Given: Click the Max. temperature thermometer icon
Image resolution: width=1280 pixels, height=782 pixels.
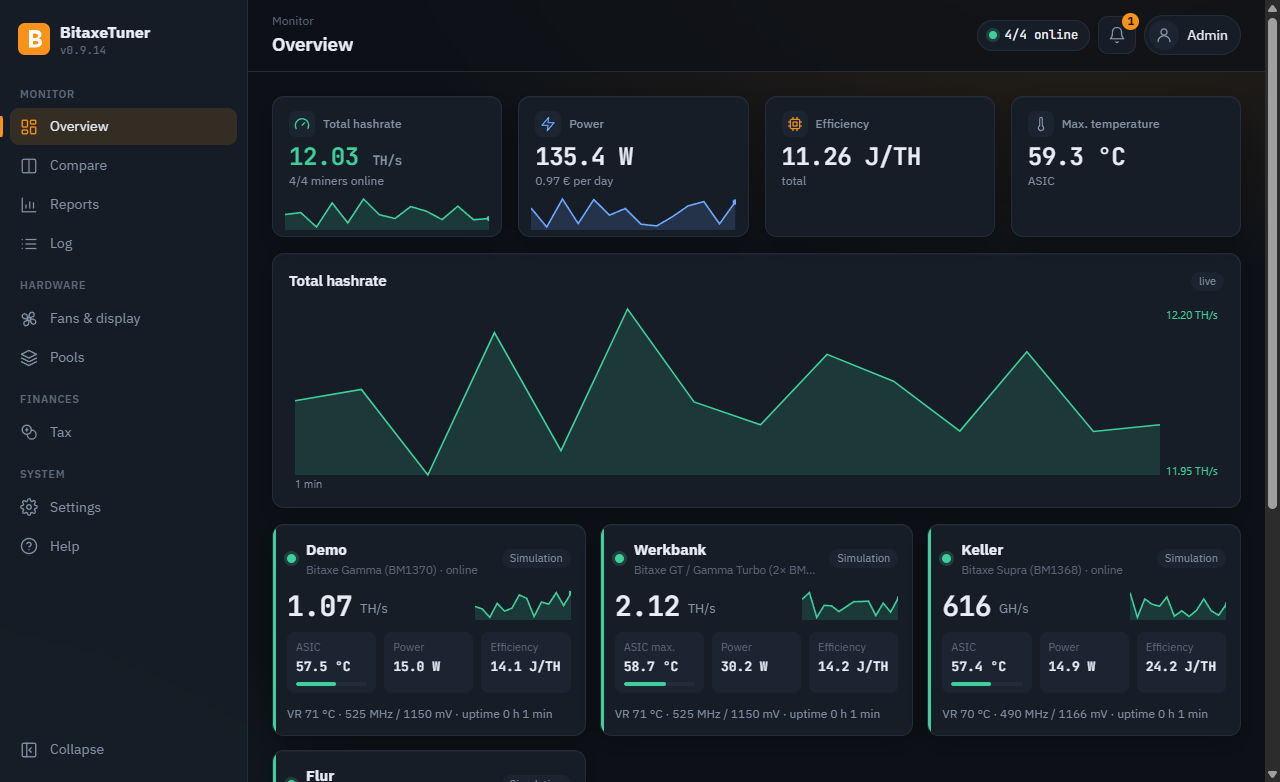Looking at the screenshot, I should (x=1041, y=124).
